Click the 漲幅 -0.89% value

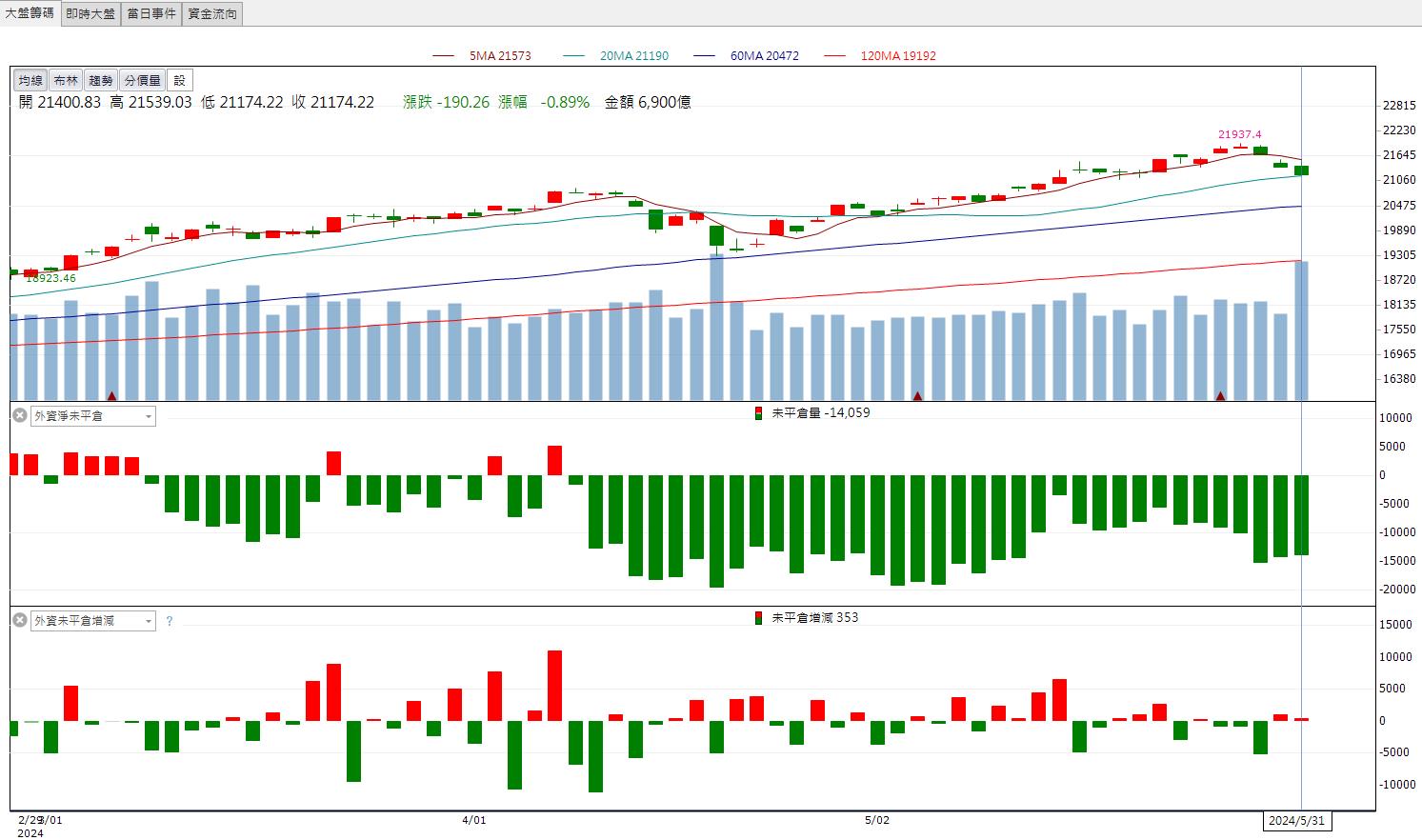544,102
